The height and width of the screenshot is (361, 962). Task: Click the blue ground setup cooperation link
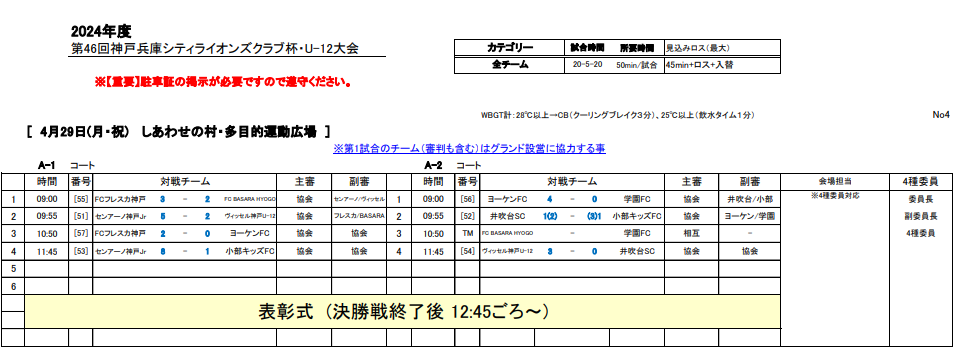click(469, 149)
